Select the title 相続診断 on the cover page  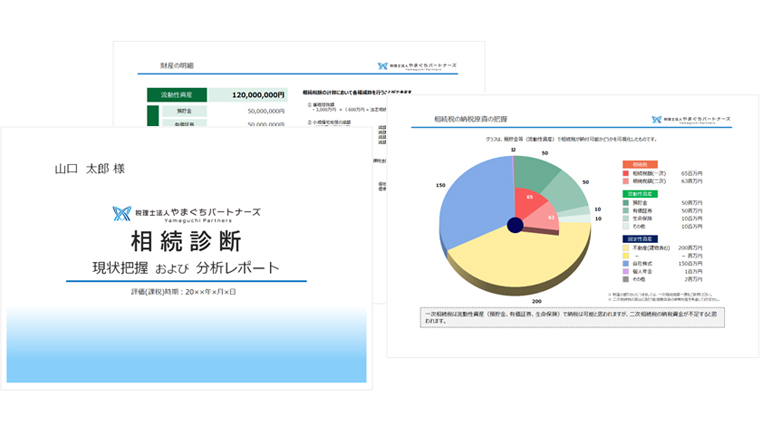(x=186, y=241)
